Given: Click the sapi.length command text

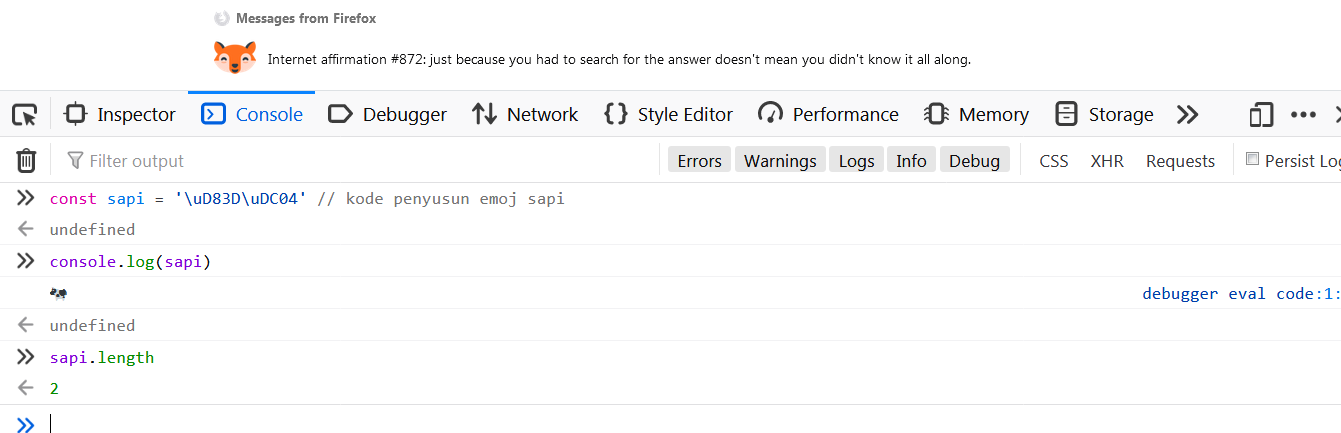Looking at the screenshot, I should pyautogui.click(x=102, y=357).
